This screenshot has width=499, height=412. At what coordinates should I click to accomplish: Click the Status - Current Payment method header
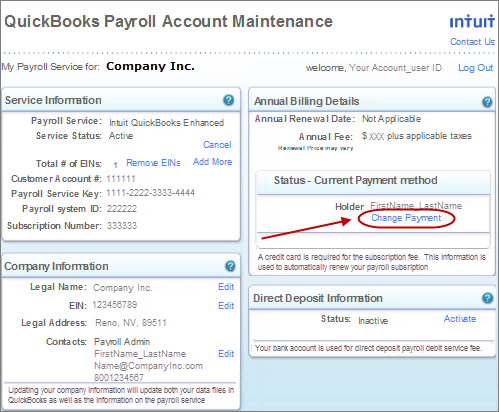[356, 180]
